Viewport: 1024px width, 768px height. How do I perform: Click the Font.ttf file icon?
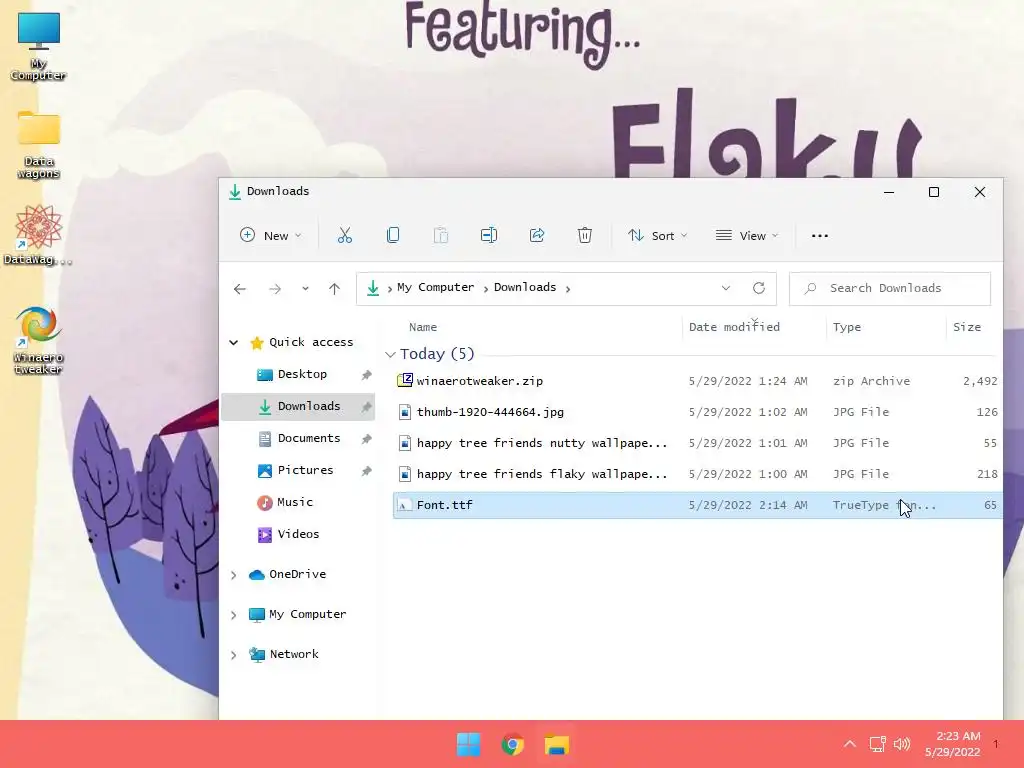click(x=405, y=505)
